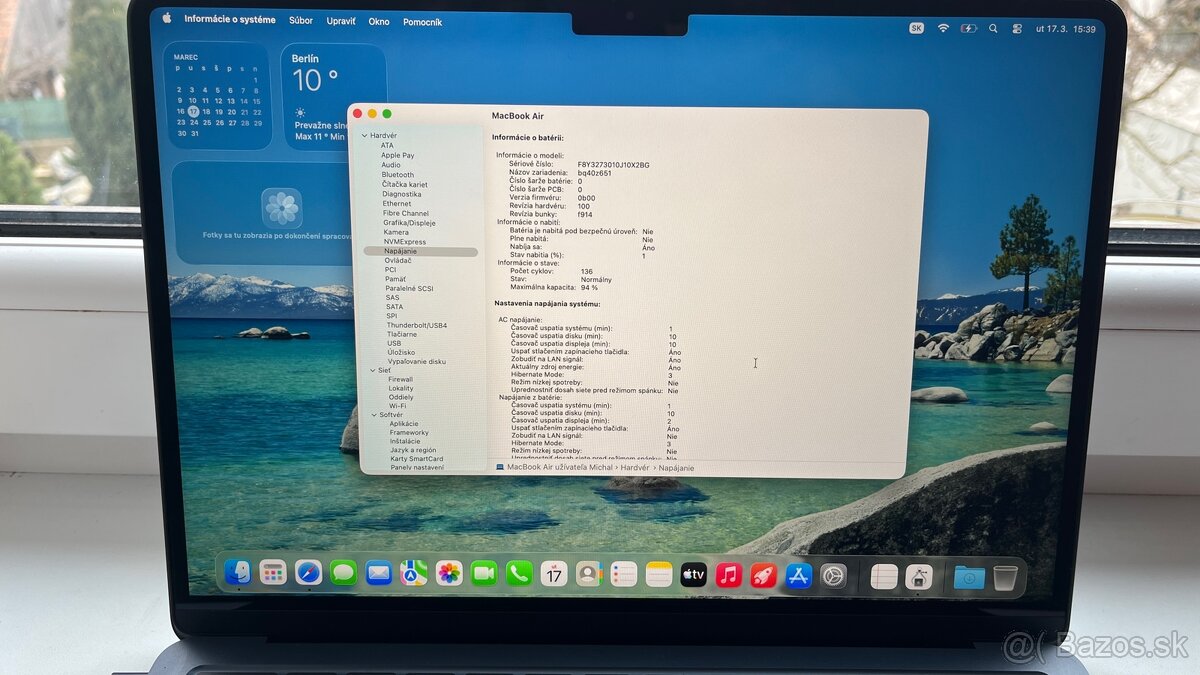Open the March calendar widget
The height and width of the screenshot is (675, 1200).
218,95
